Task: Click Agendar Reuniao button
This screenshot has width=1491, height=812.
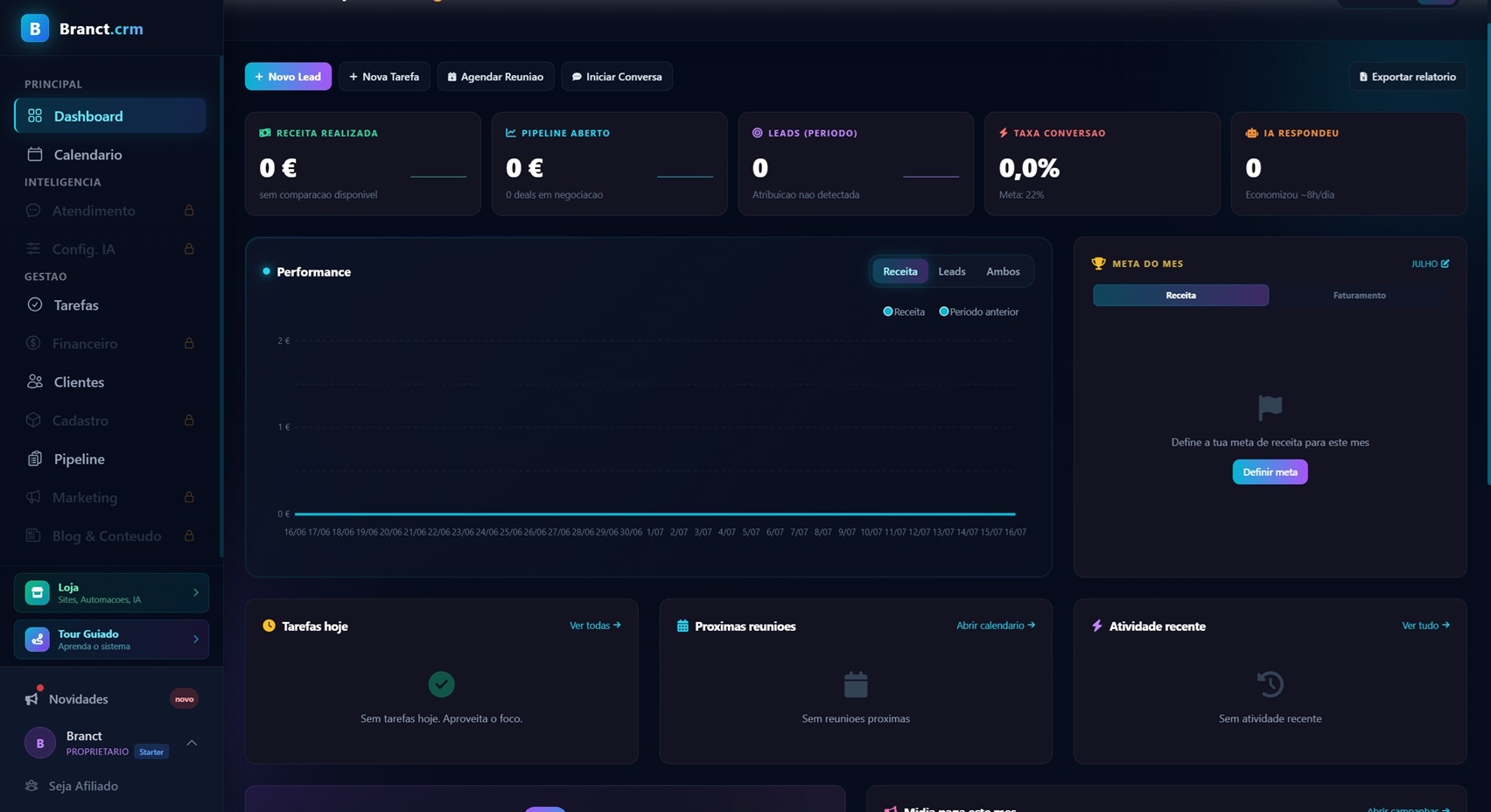Action: [495, 76]
